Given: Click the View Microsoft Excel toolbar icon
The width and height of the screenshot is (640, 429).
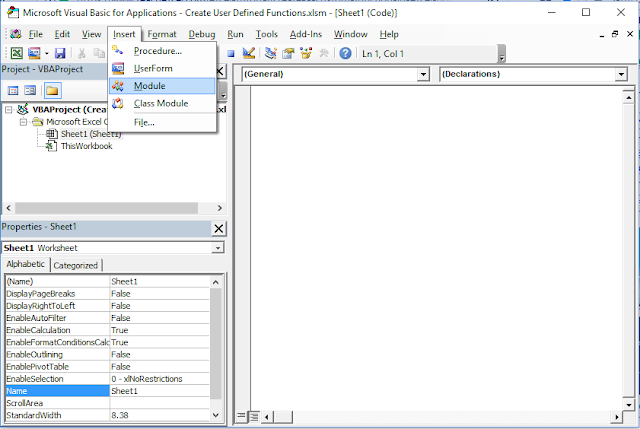Looking at the screenshot, I should point(17,53).
